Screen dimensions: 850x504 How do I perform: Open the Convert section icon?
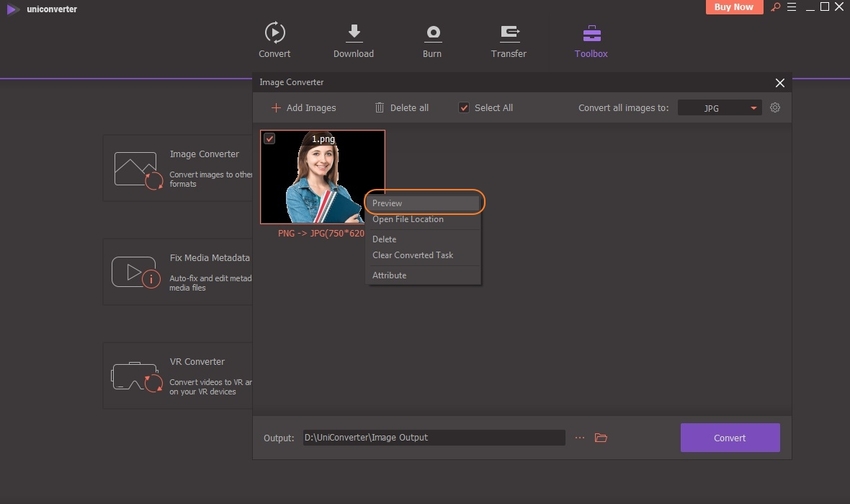click(274, 33)
